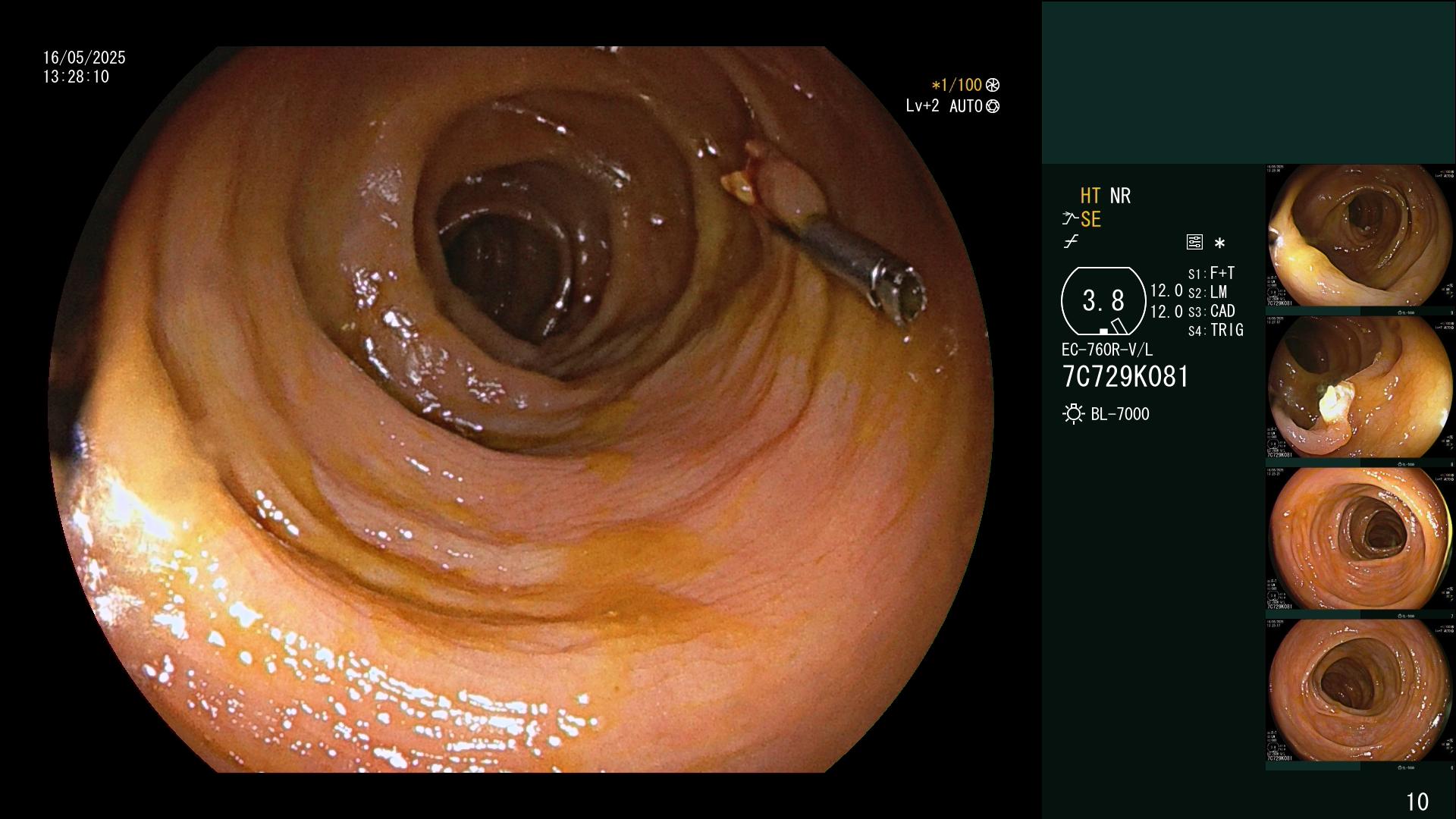This screenshot has width=1456, height=819.
Task: Click the AUTO iris mode label
Action: (965, 106)
